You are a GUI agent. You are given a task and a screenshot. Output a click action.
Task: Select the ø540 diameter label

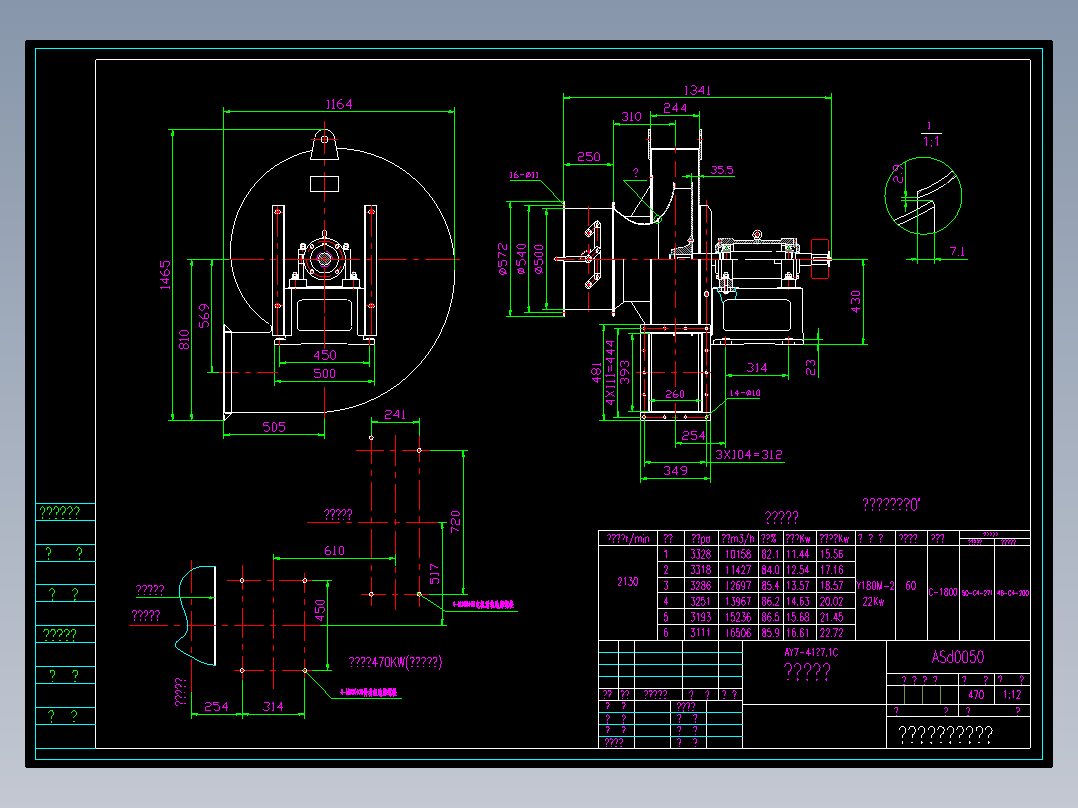(521, 259)
